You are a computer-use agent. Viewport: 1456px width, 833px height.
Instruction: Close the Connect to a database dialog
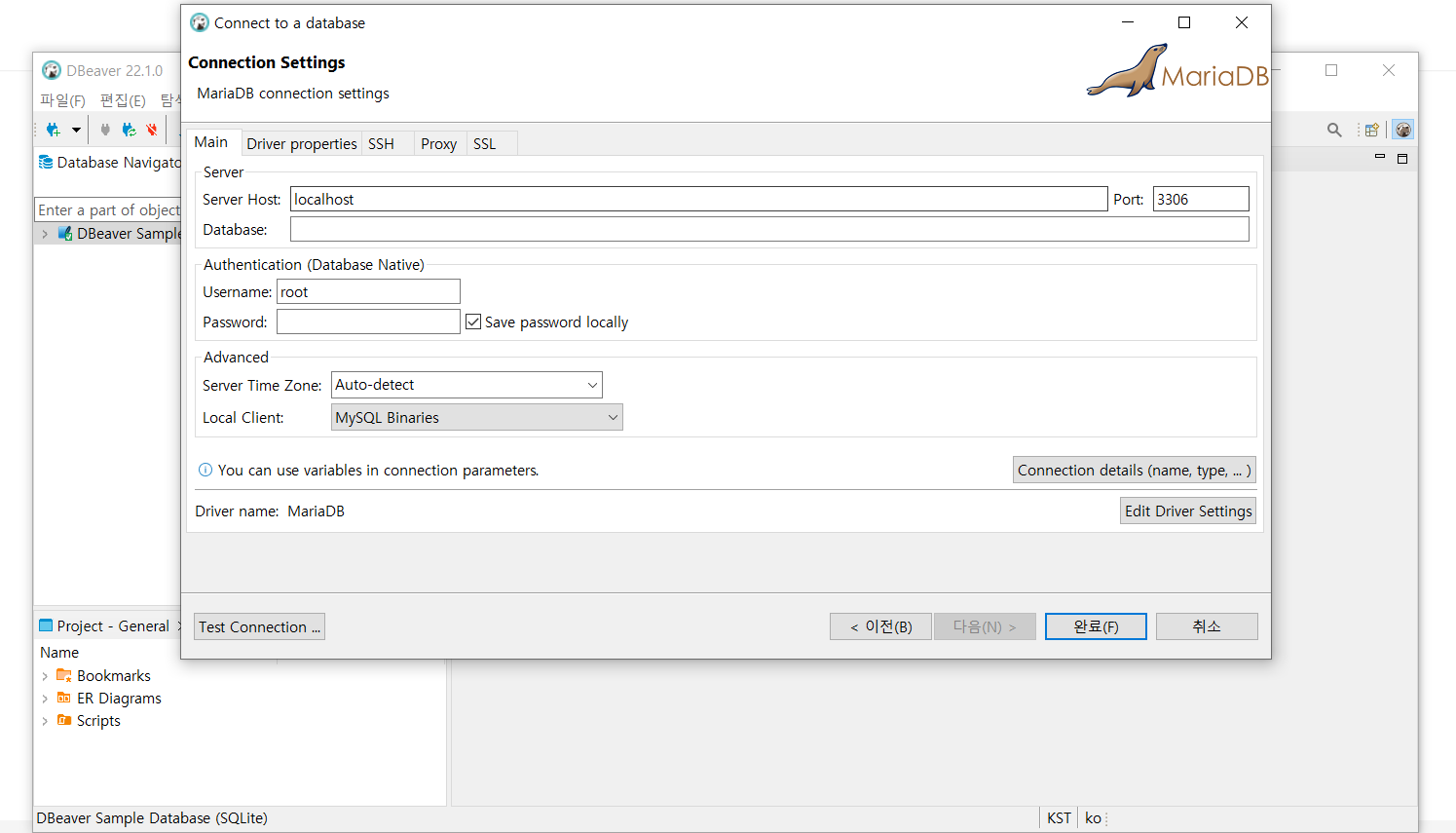click(x=1242, y=22)
